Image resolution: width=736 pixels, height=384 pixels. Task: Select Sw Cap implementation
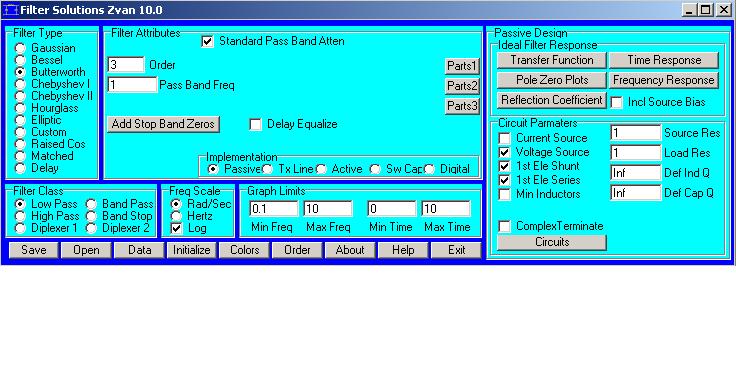point(375,169)
